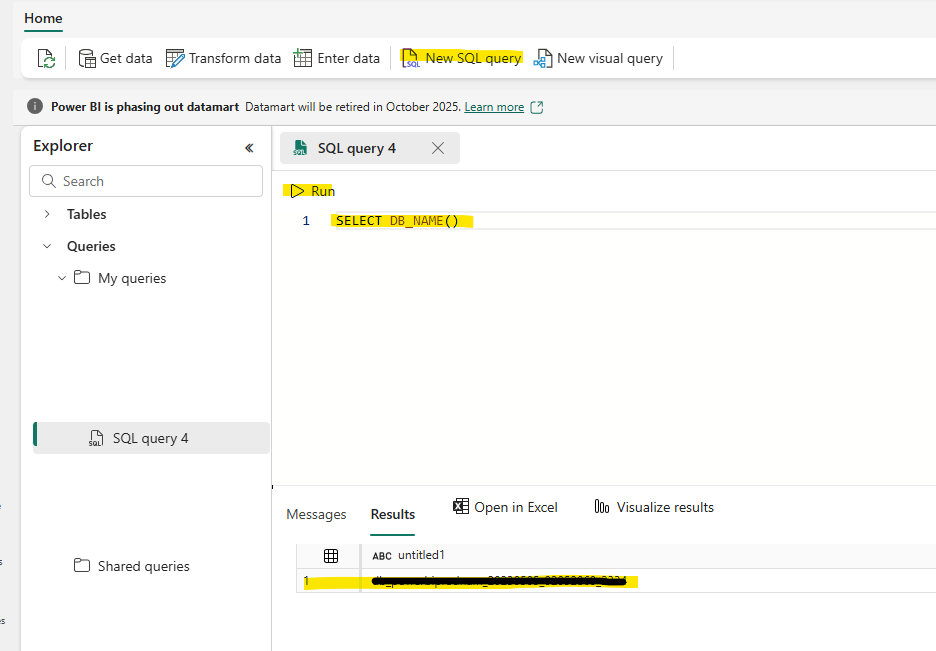This screenshot has width=936, height=651.
Task: Select the untitled1 column header
Action: point(408,555)
